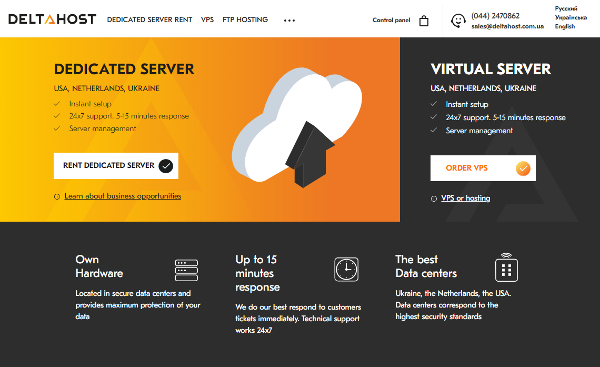
Task: Click black checkmark circle on Rent Dedicated Server
Action: (x=166, y=166)
